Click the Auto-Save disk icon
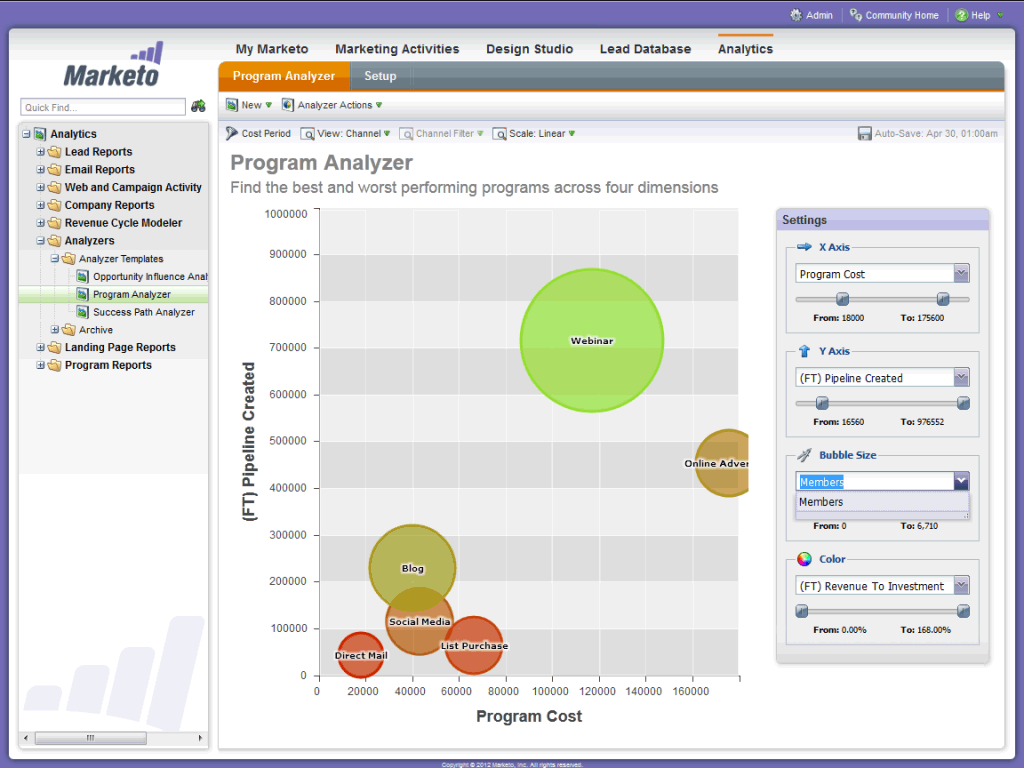This screenshot has width=1024, height=768. 864,133
